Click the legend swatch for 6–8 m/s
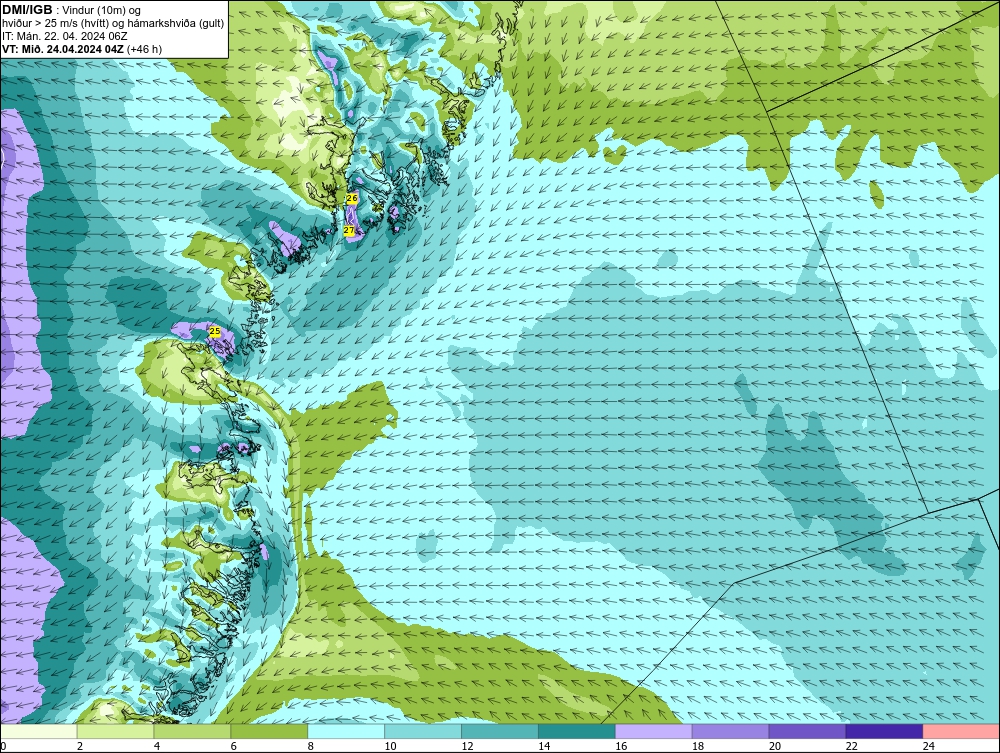 click(269, 731)
